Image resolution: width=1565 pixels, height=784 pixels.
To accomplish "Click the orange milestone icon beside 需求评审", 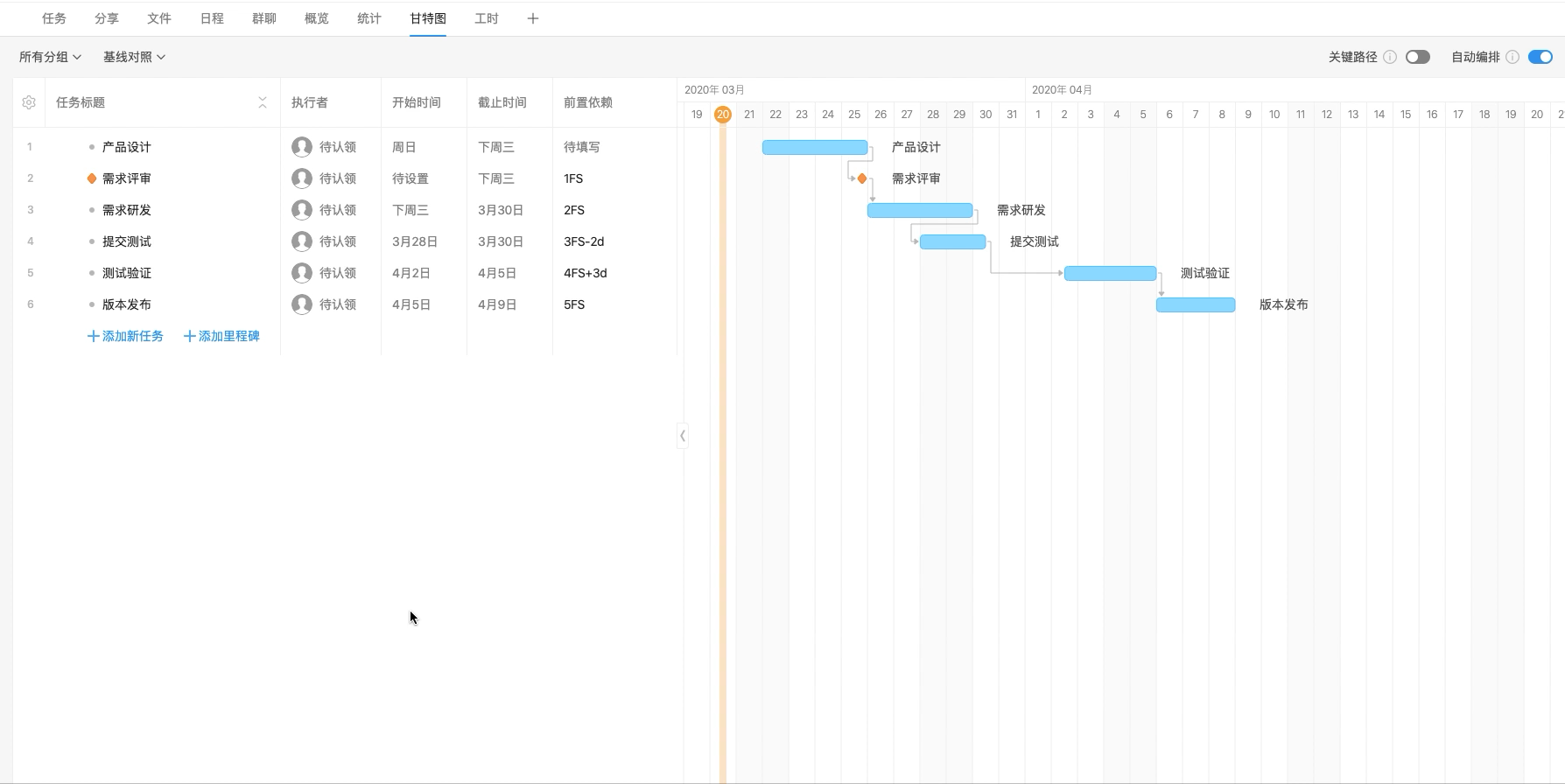I will 92,178.
